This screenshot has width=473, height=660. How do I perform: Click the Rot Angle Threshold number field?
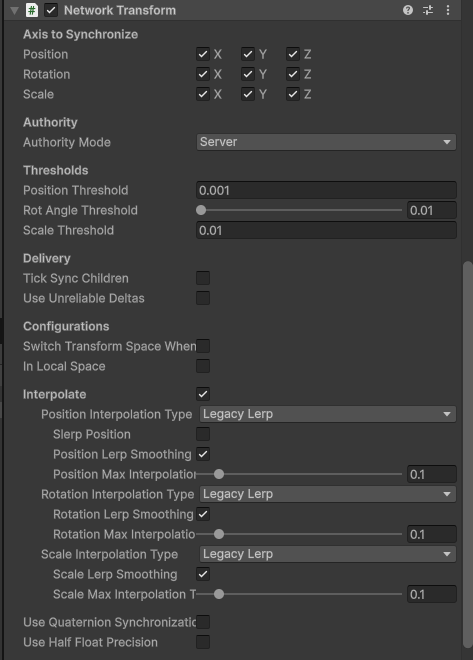click(431, 210)
